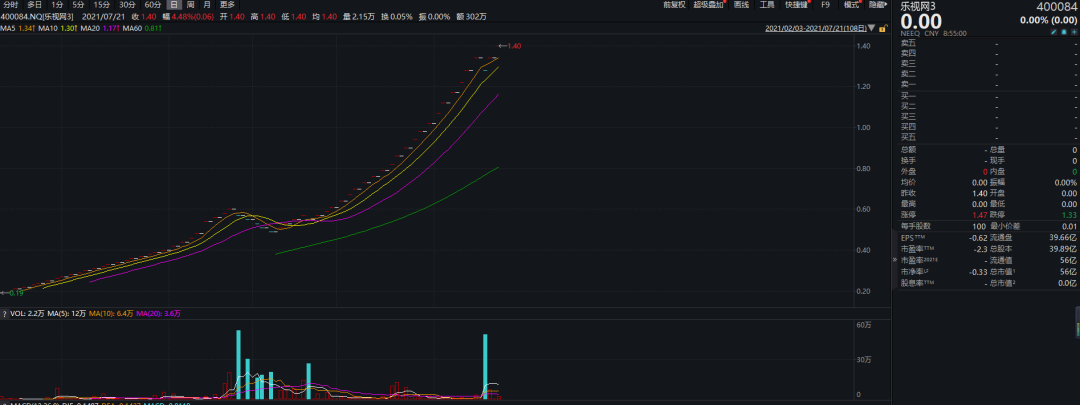
Task: Click the plus add-to-watchlist icon
Action: (x=1073, y=32)
